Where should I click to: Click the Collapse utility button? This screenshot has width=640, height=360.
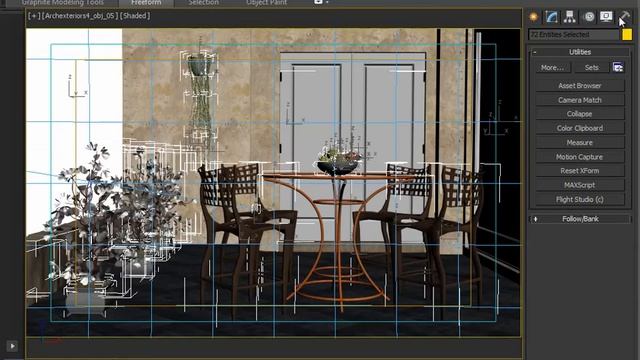580,114
